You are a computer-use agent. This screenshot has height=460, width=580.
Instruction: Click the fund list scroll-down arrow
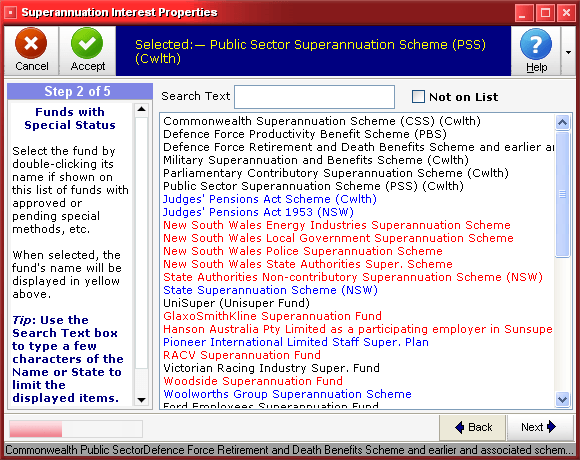563,400
